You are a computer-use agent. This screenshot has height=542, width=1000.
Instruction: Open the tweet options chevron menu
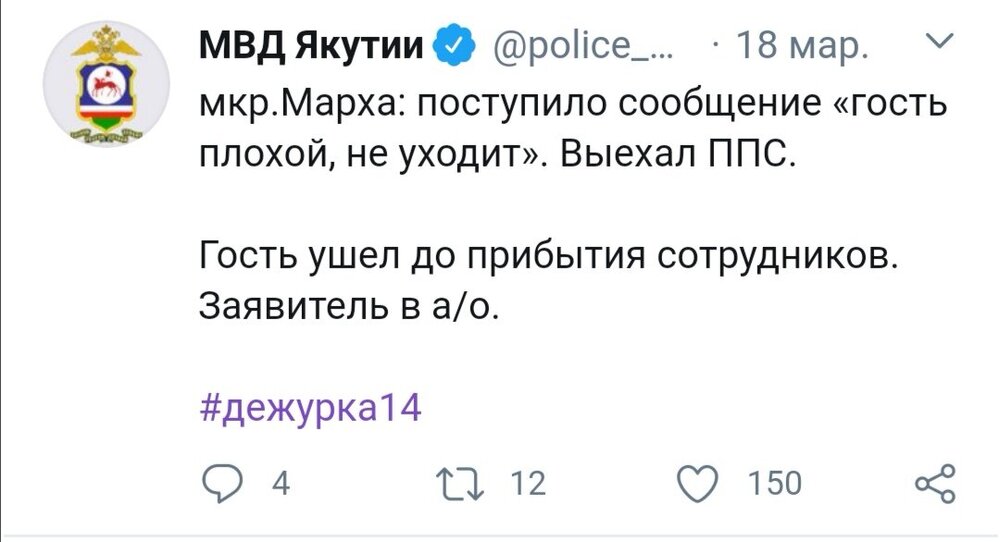pos(936,44)
